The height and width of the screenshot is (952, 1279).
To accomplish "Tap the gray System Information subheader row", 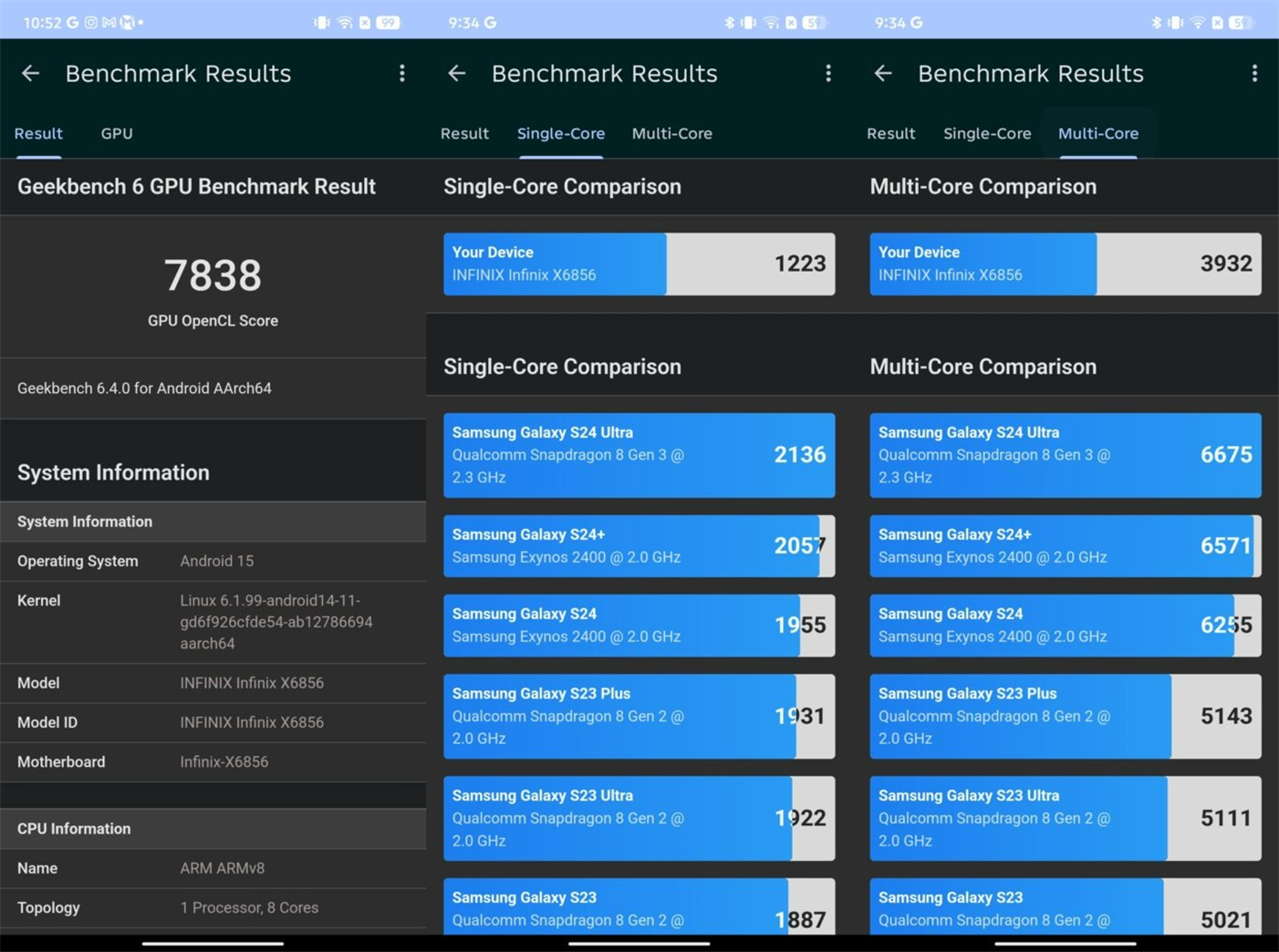I will [213, 522].
